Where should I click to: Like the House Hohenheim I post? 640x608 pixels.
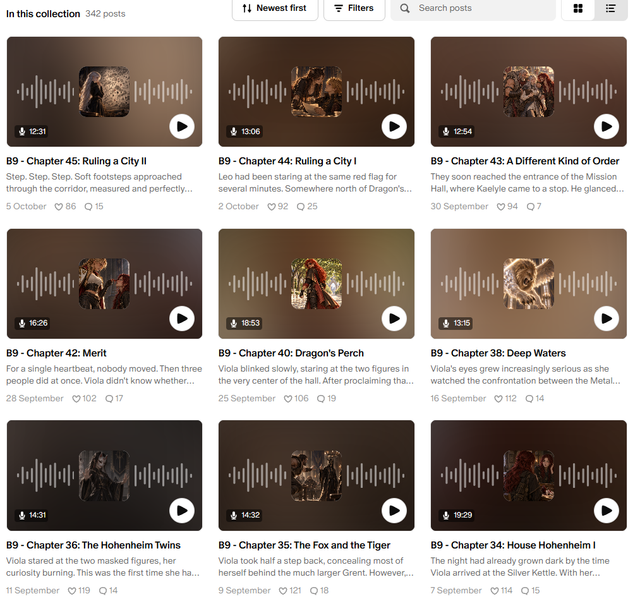(494, 591)
